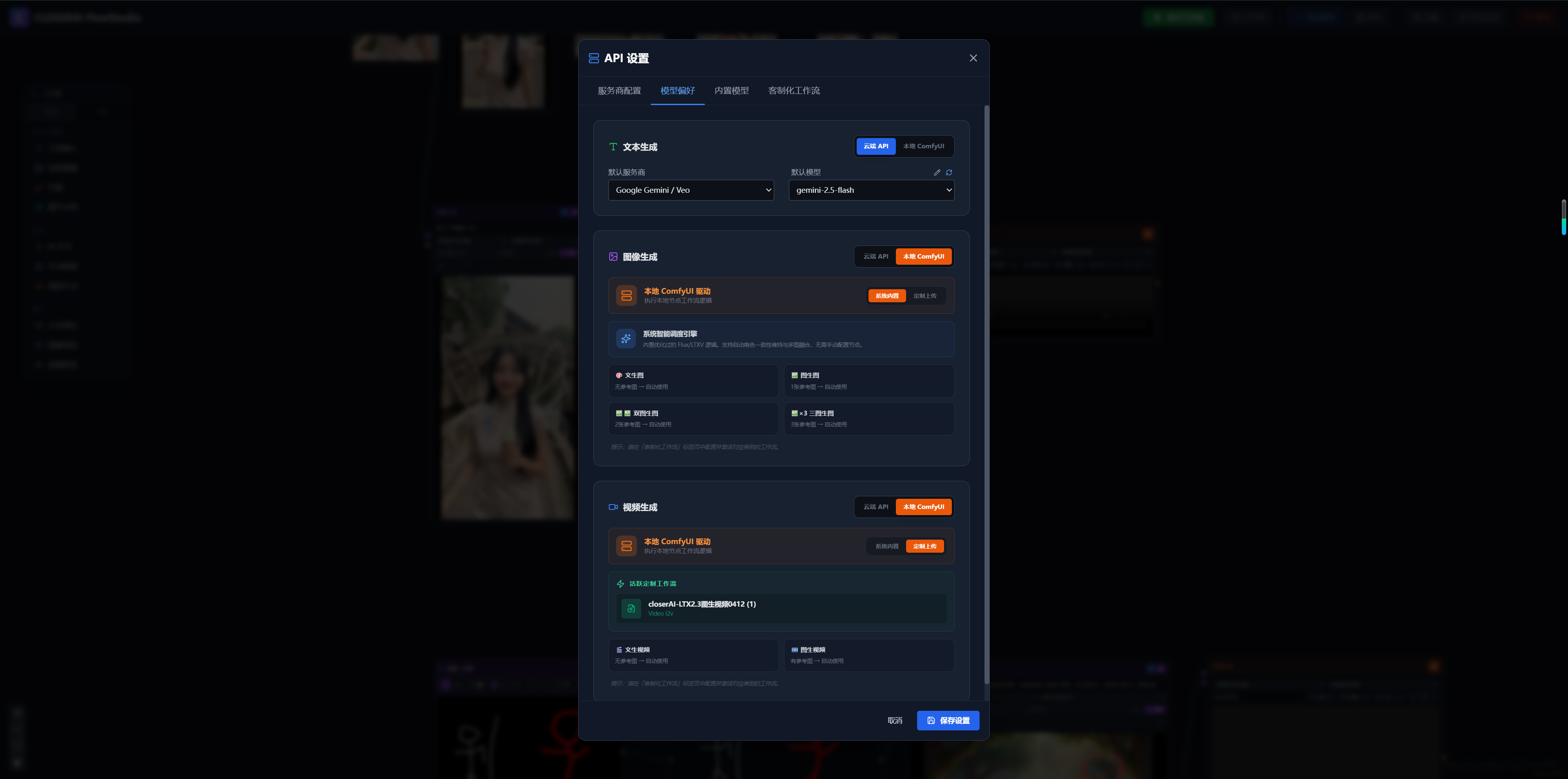Open the gemini-2.5-flash model dropdown

click(x=871, y=190)
